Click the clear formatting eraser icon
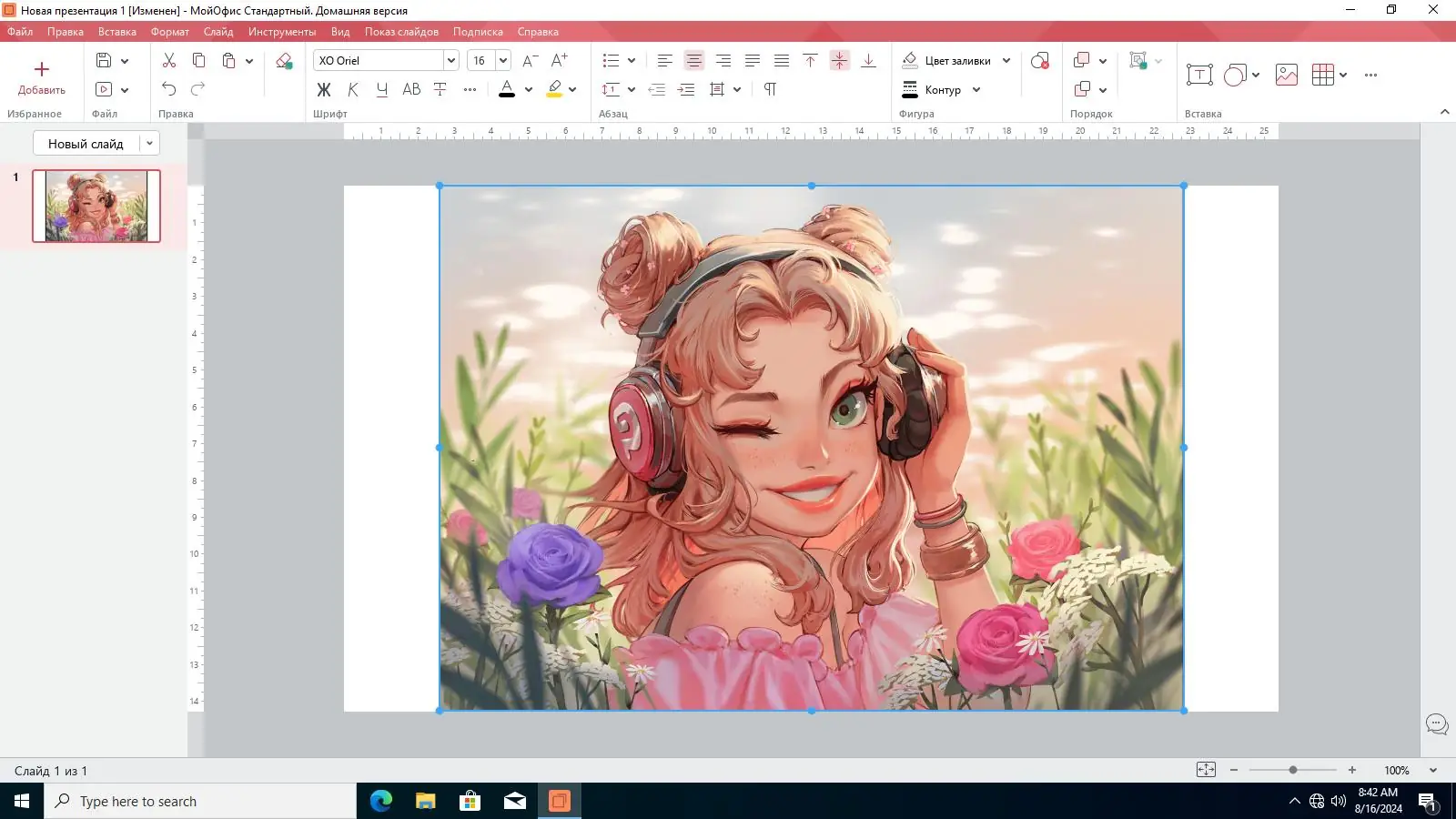 click(284, 61)
